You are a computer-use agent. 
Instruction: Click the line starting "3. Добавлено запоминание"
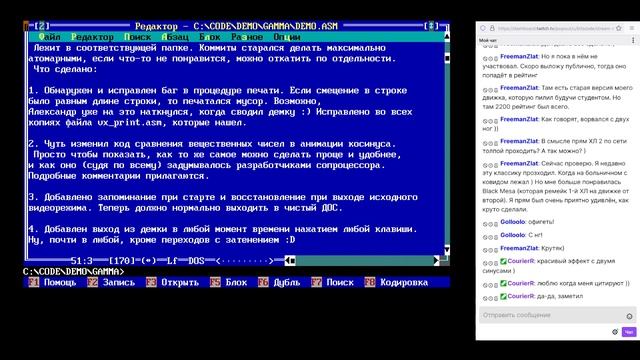(223, 197)
